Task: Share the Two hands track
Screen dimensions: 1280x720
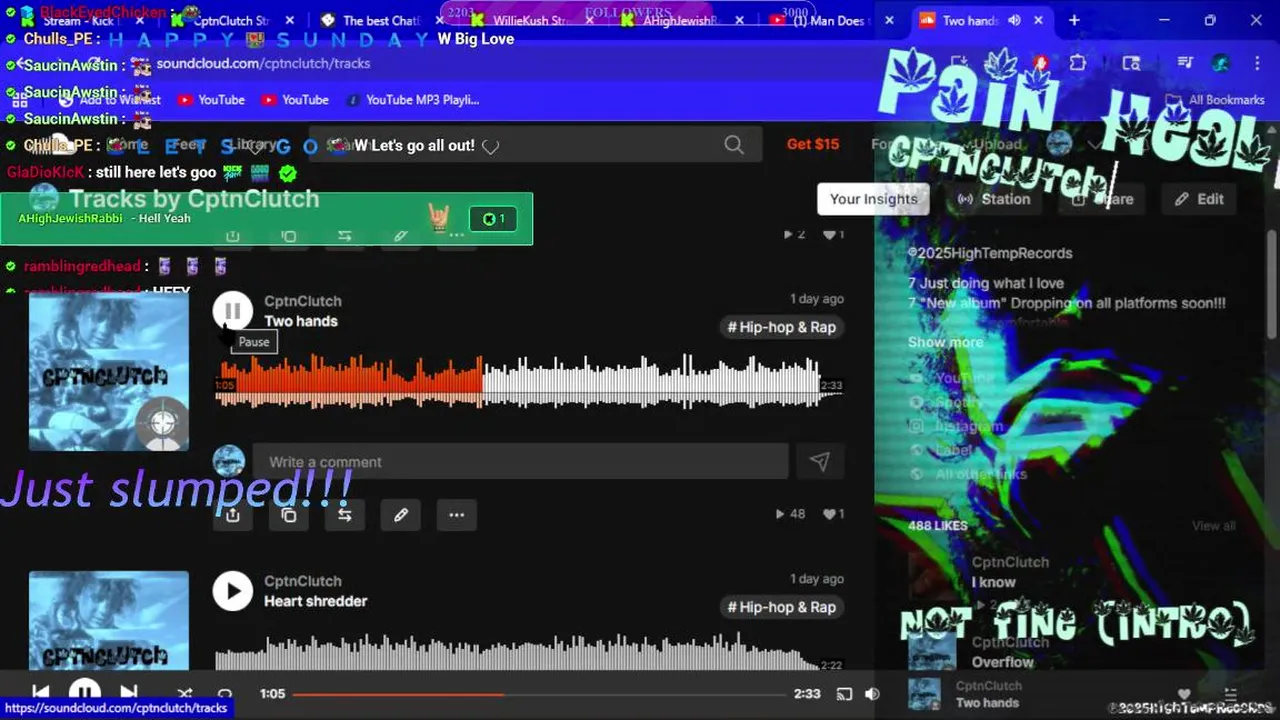Action: point(233,515)
